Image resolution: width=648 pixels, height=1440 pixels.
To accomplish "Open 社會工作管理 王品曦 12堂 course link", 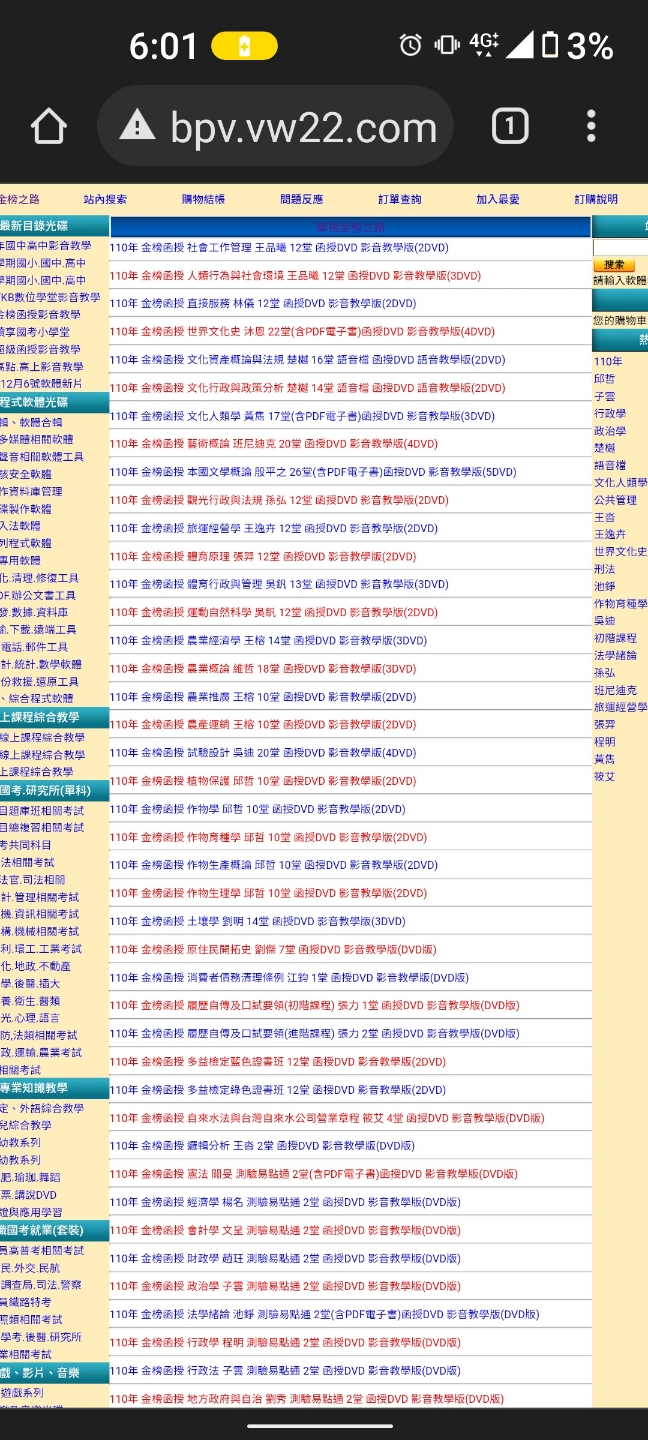I will coord(279,248).
